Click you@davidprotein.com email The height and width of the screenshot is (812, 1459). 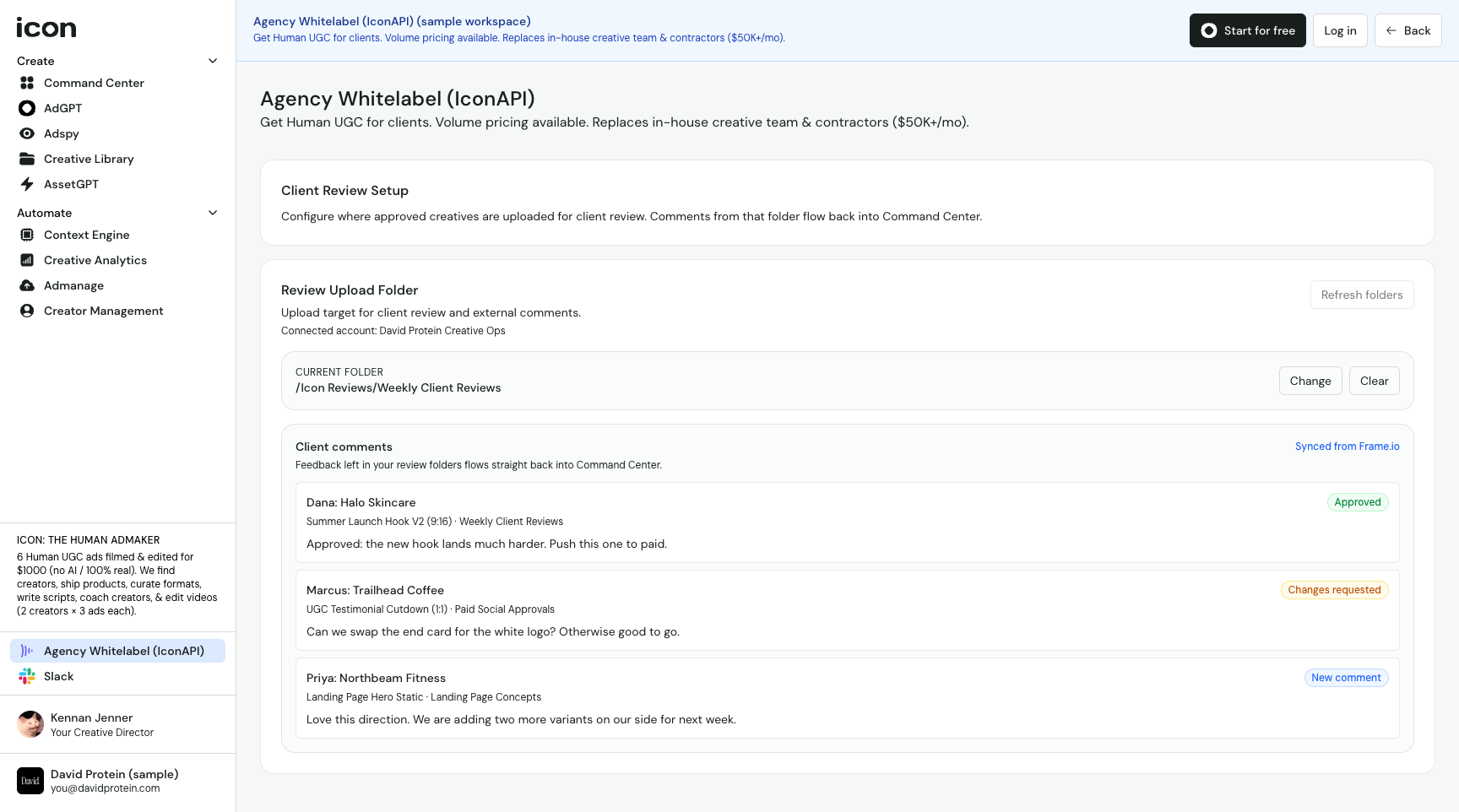tap(105, 788)
